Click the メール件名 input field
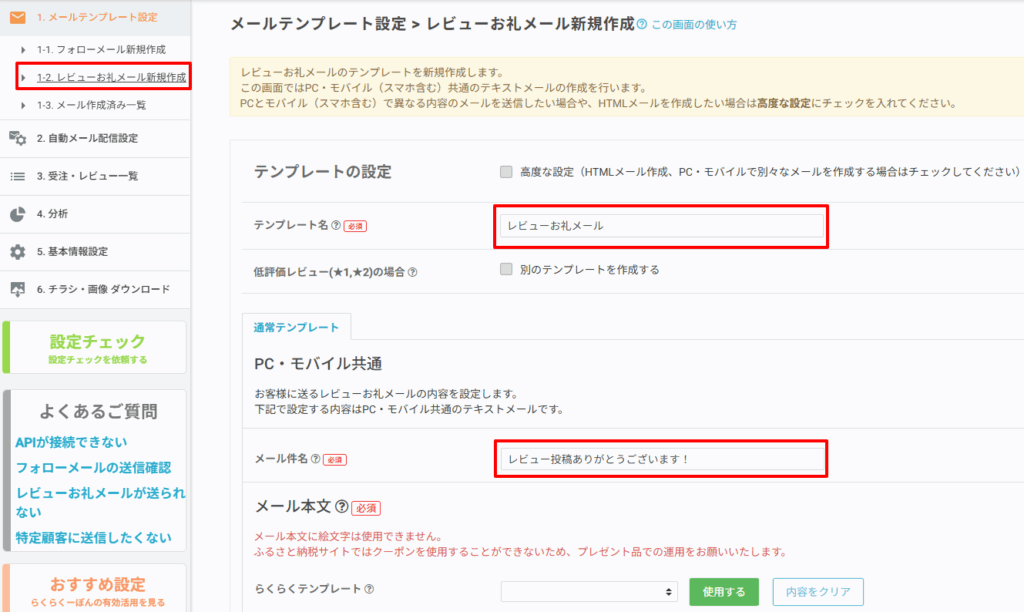 (x=662, y=459)
